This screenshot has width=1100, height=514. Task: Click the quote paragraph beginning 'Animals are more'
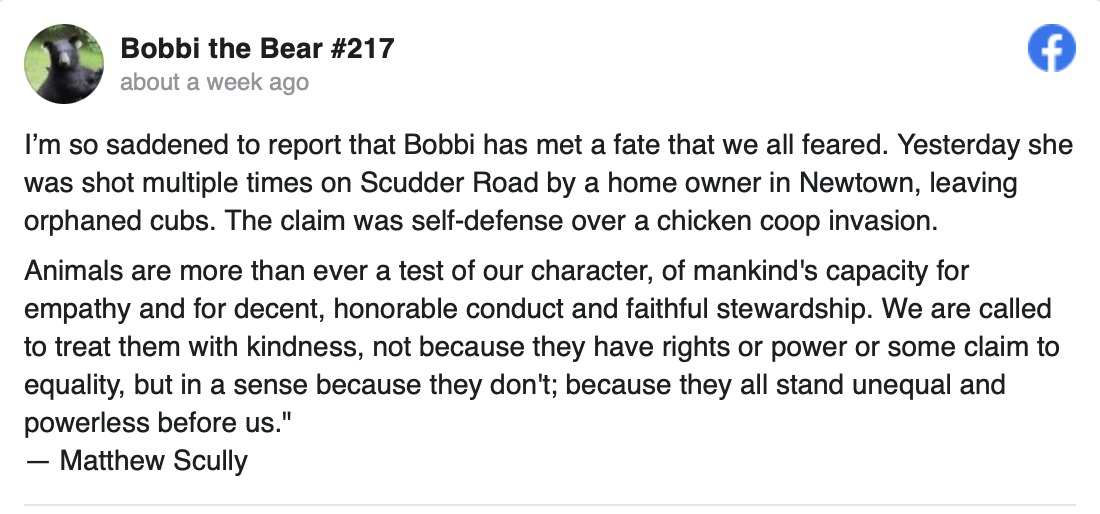pyautogui.click(x=542, y=346)
